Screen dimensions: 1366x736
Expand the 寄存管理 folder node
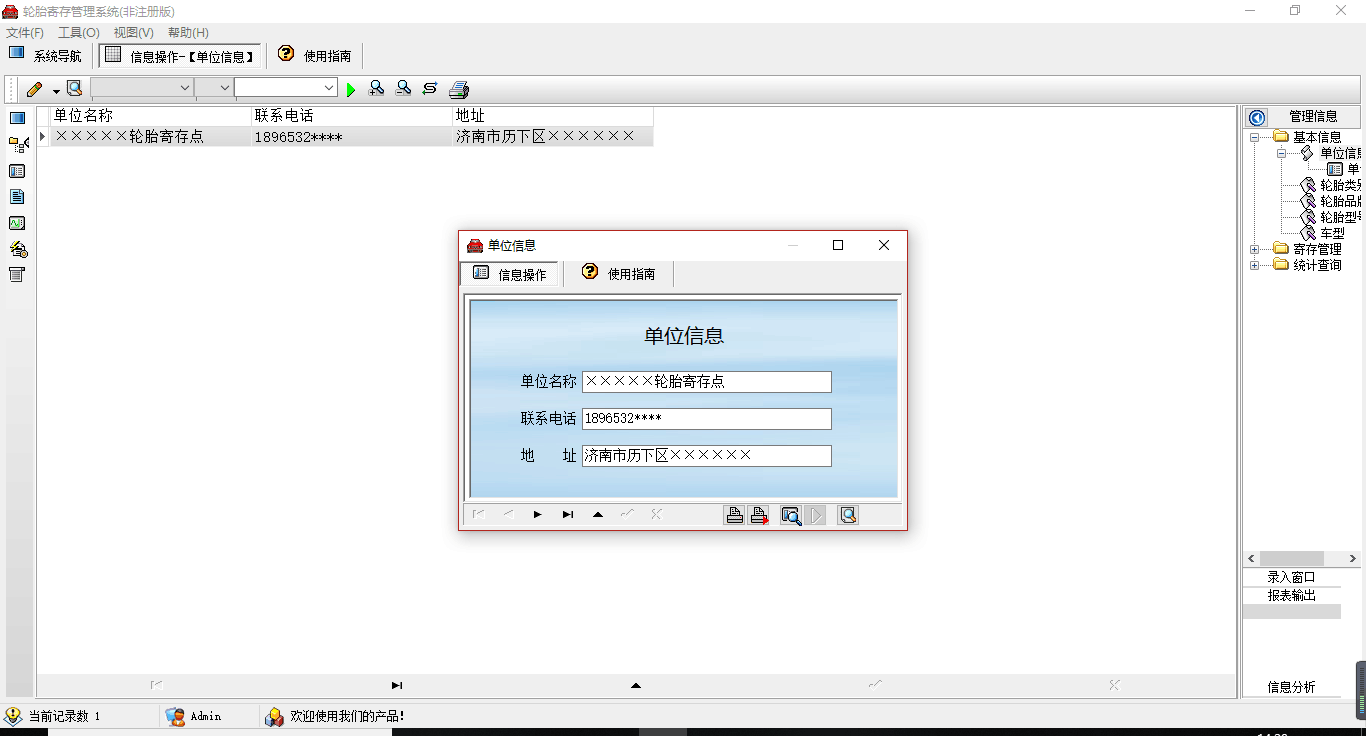click(1254, 249)
